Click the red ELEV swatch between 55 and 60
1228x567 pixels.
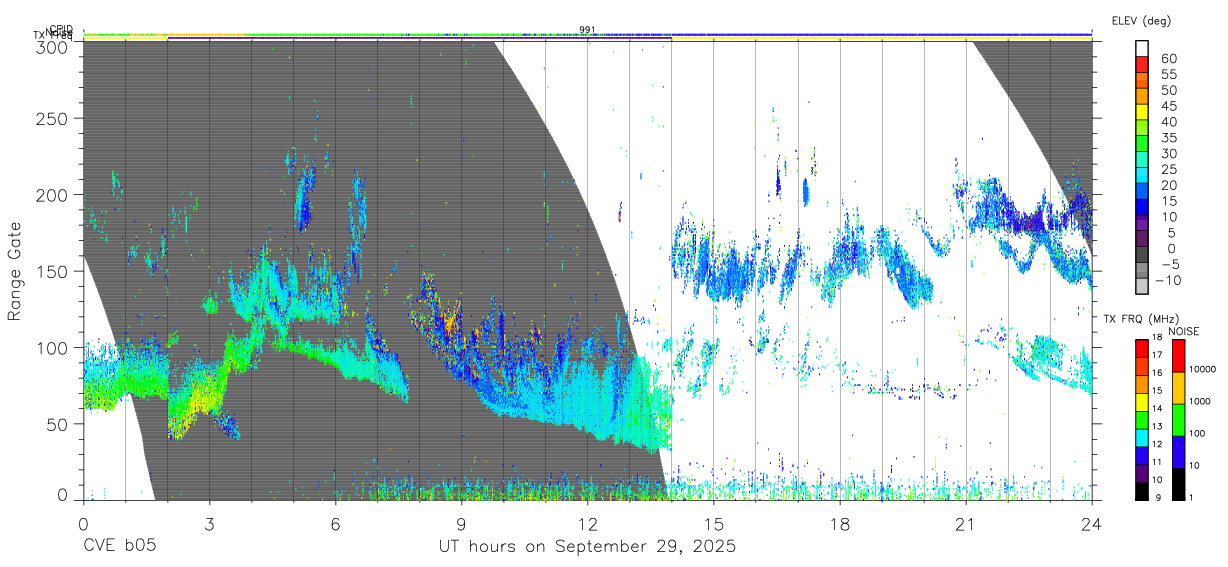tap(1142, 65)
